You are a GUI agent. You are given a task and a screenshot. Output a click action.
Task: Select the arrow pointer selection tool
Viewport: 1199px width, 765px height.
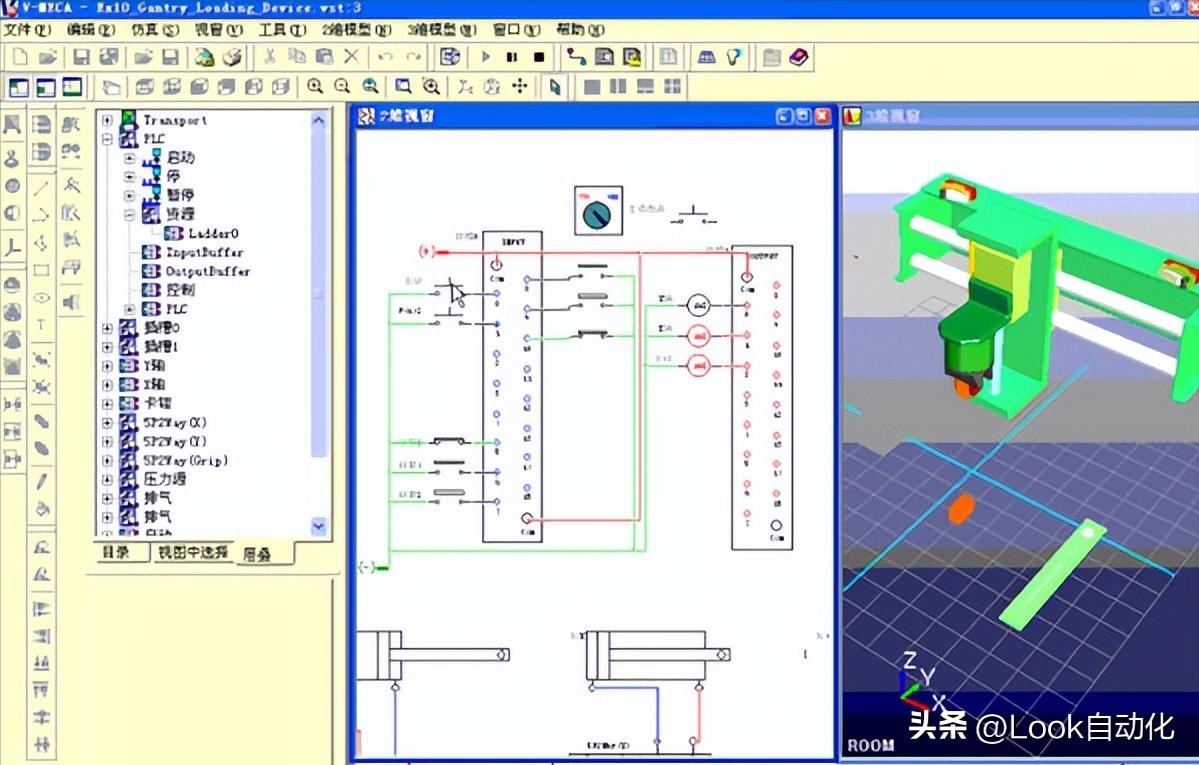tap(555, 86)
